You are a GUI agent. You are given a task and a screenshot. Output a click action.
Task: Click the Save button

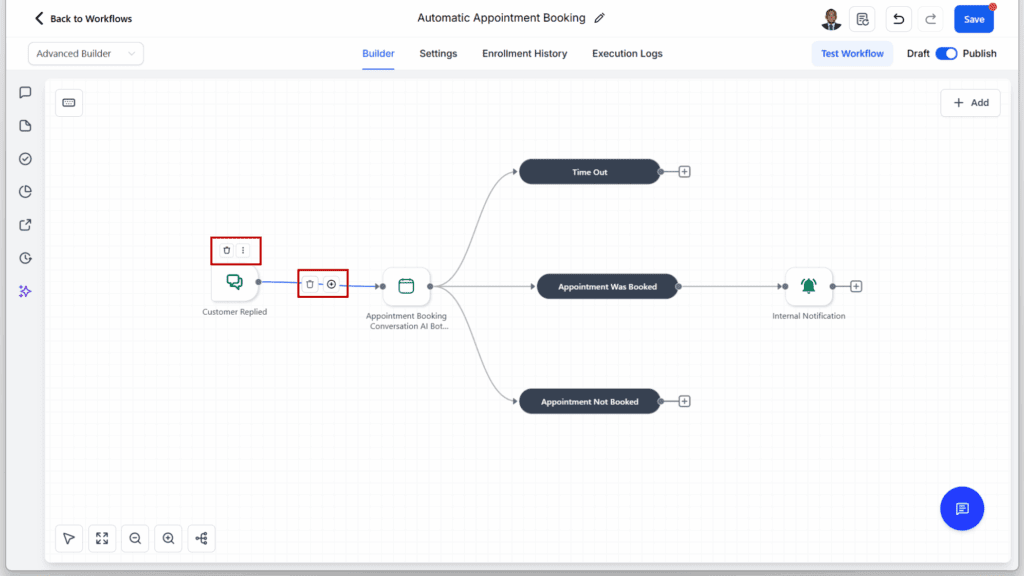974,19
